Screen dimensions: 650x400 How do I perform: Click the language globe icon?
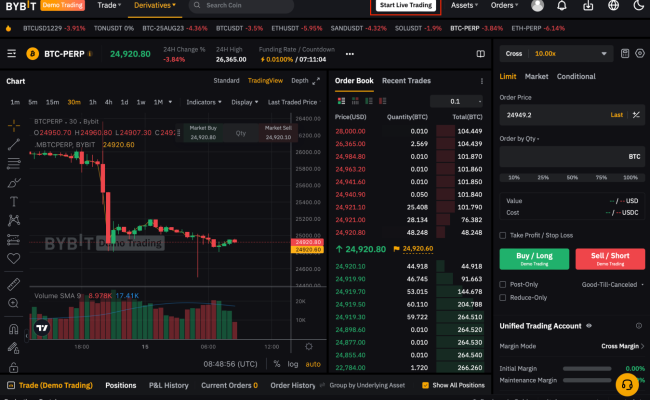click(x=613, y=6)
